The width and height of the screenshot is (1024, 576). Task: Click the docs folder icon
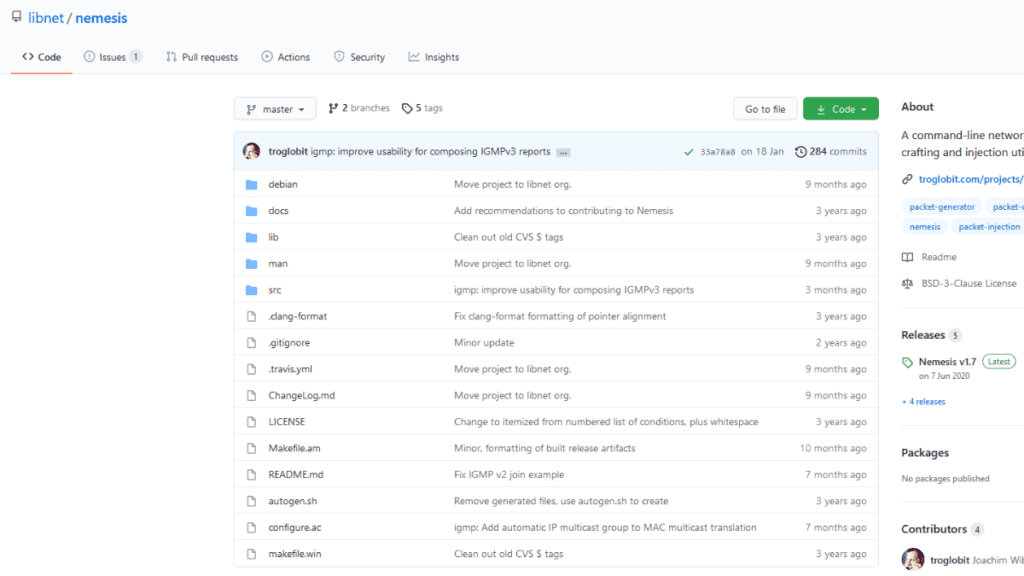click(x=251, y=211)
